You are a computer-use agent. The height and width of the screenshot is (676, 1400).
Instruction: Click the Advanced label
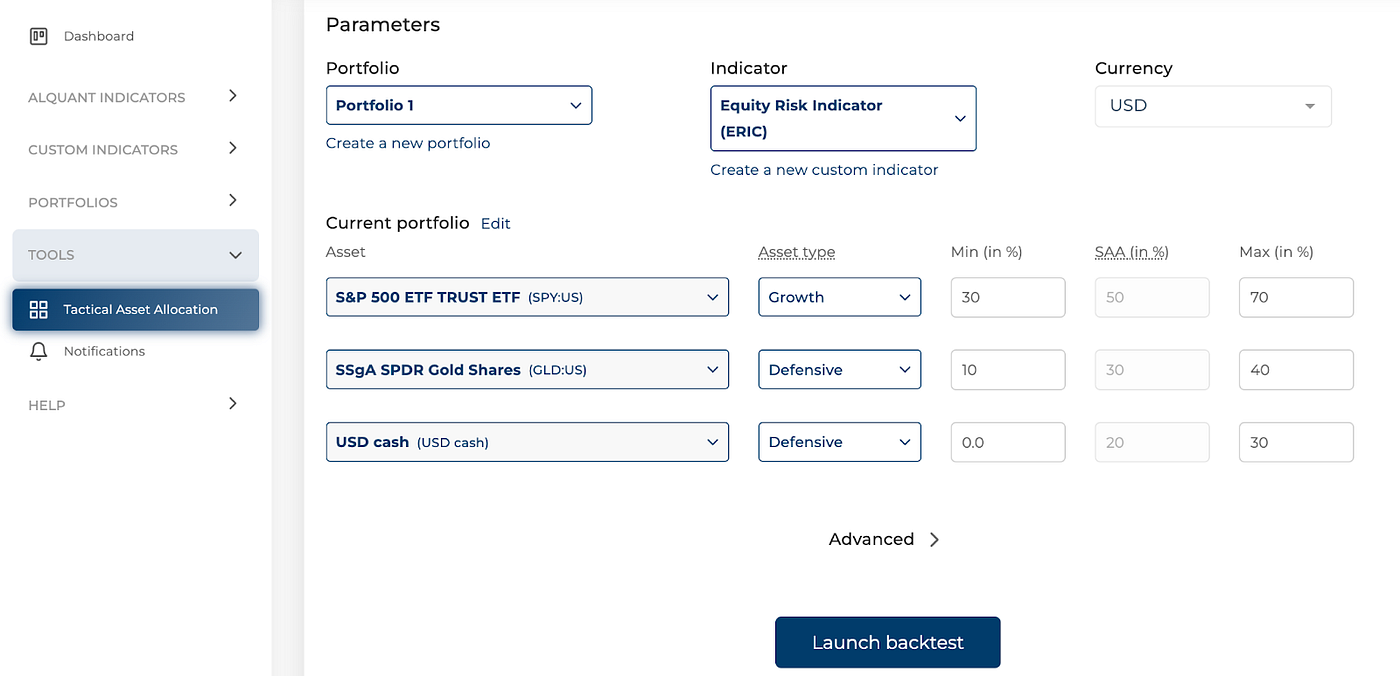pyautogui.click(x=871, y=539)
